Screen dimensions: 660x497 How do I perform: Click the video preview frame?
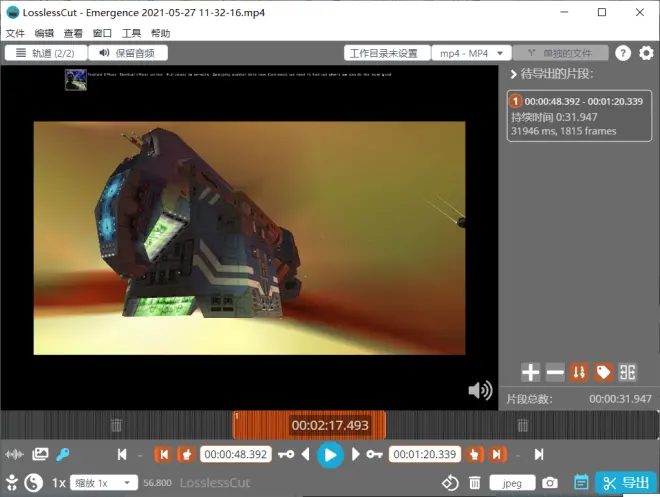(249, 238)
